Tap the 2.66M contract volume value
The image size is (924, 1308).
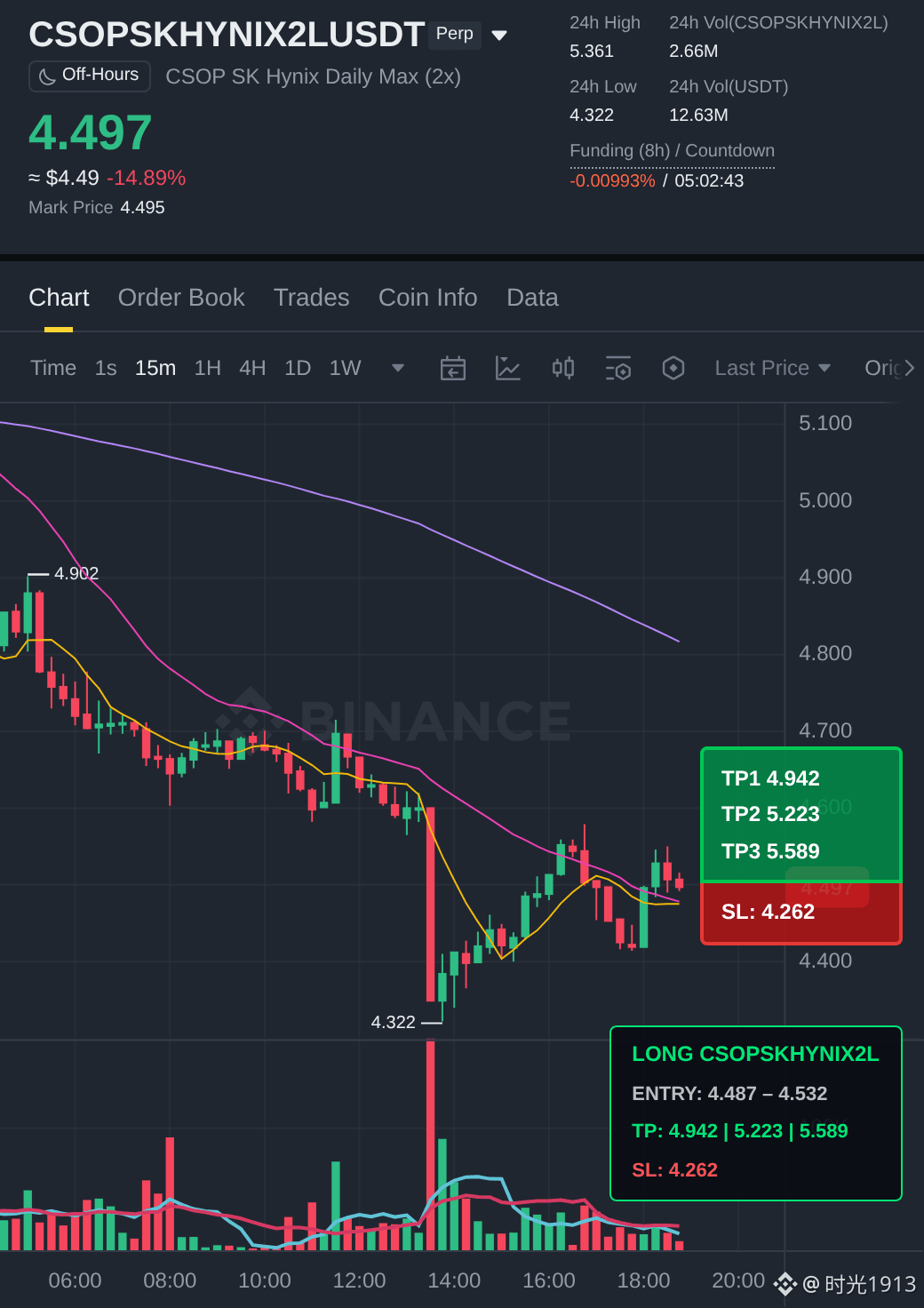coord(693,51)
